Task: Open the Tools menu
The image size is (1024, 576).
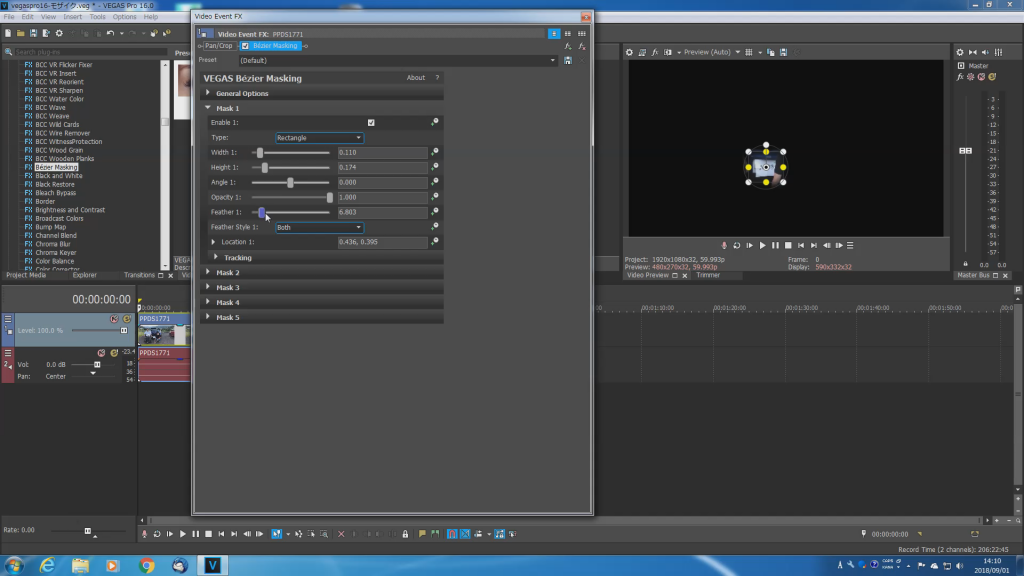Action: pos(97,17)
